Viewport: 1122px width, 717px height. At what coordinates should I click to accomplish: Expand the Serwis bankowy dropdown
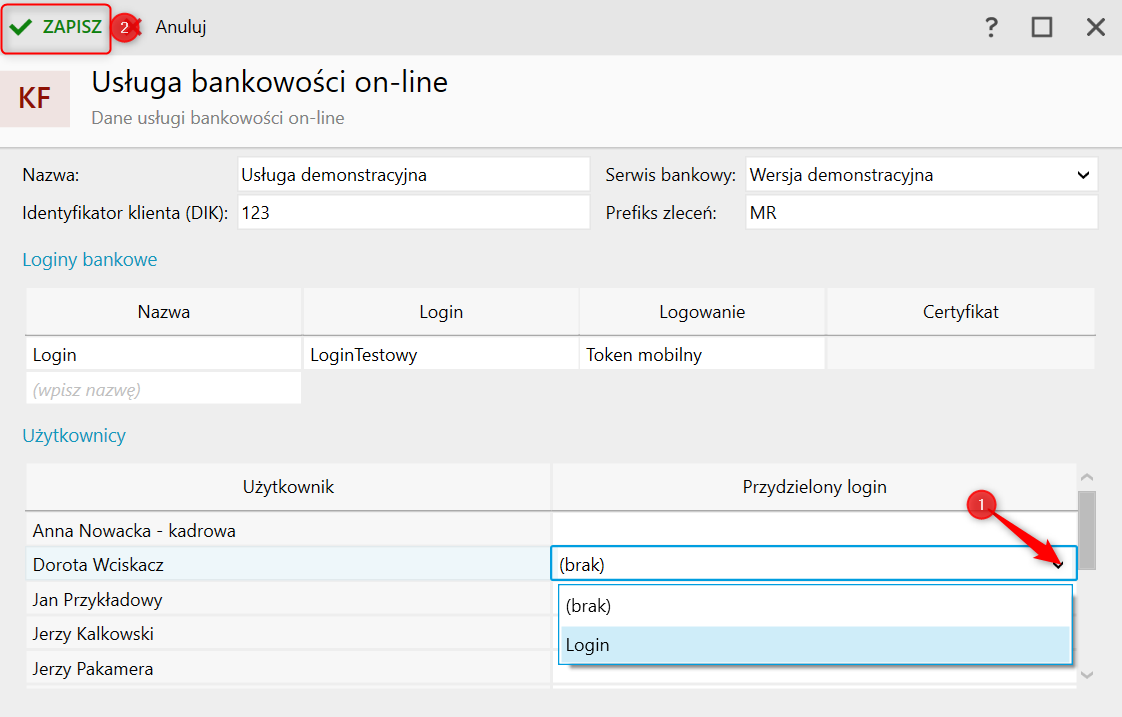pyautogui.click(x=1083, y=175)
